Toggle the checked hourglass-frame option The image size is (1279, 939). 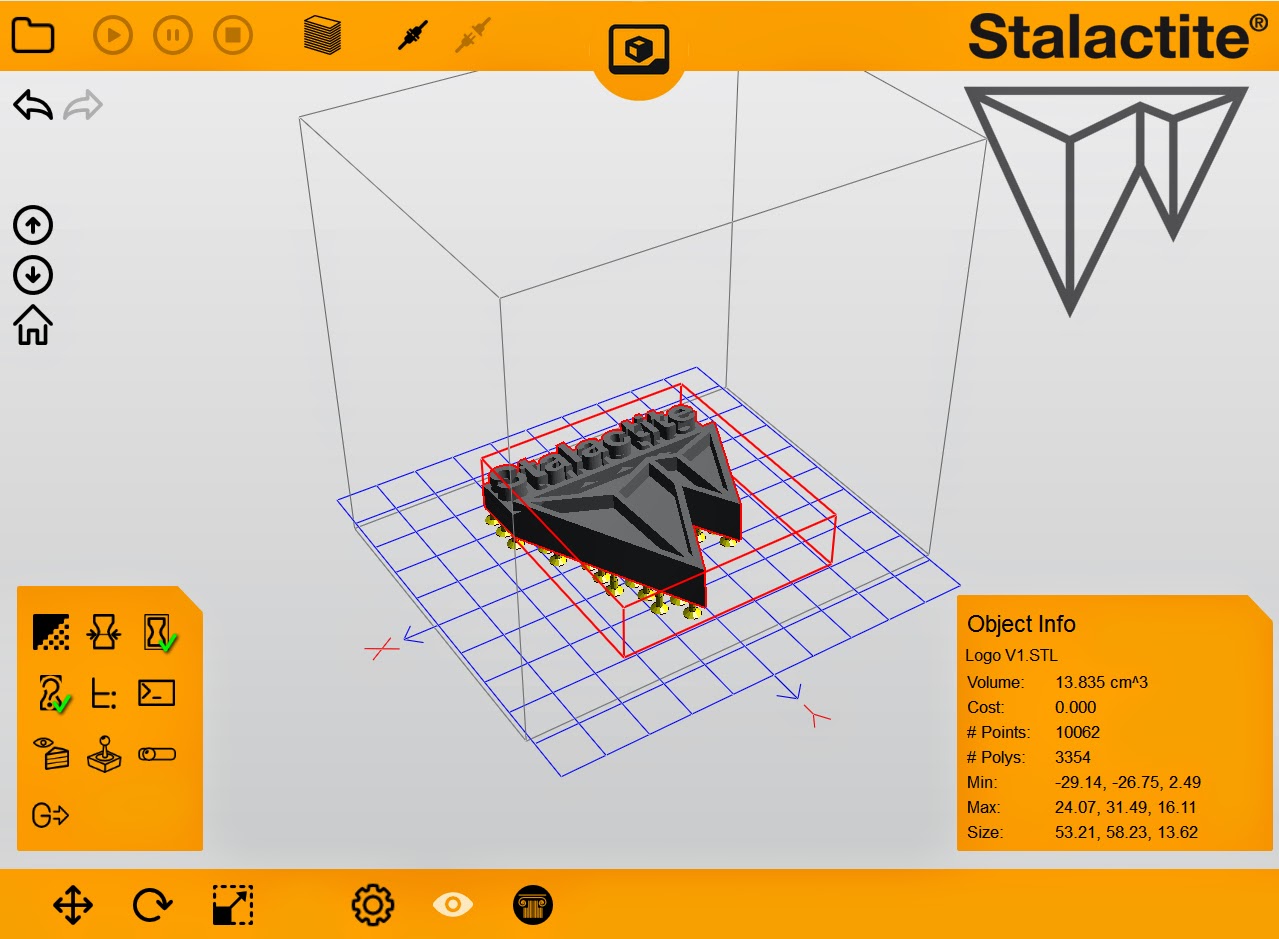point(158,633)
